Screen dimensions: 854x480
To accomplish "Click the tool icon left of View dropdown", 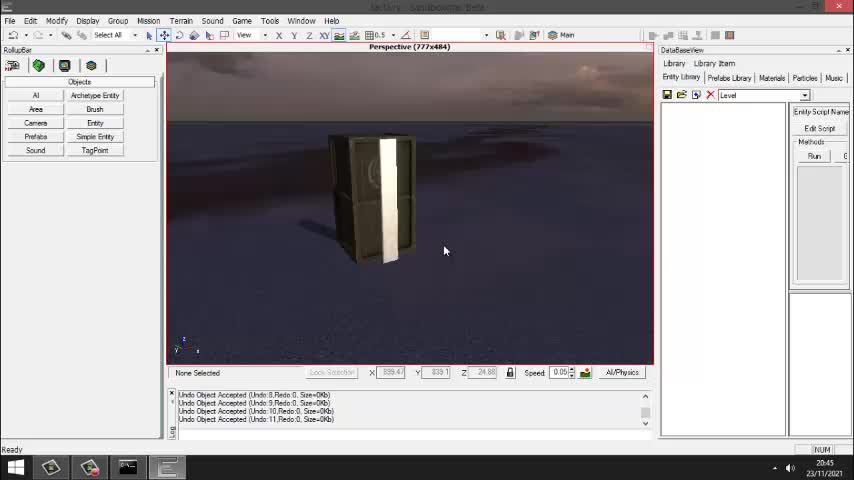I will point(224,35).
